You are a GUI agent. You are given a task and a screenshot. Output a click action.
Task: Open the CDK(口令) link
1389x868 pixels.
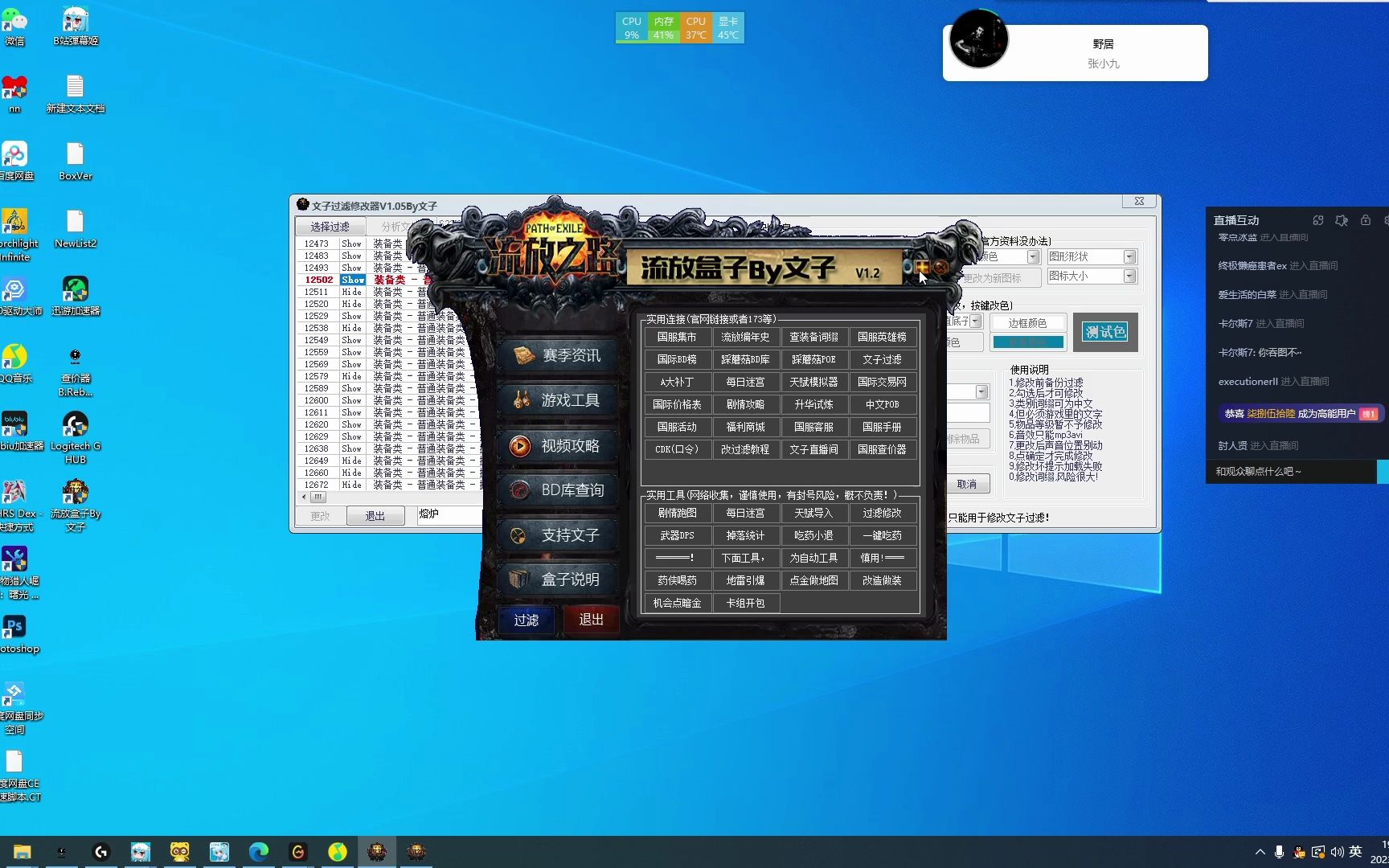pyautogui.click(x=677, y=449)
